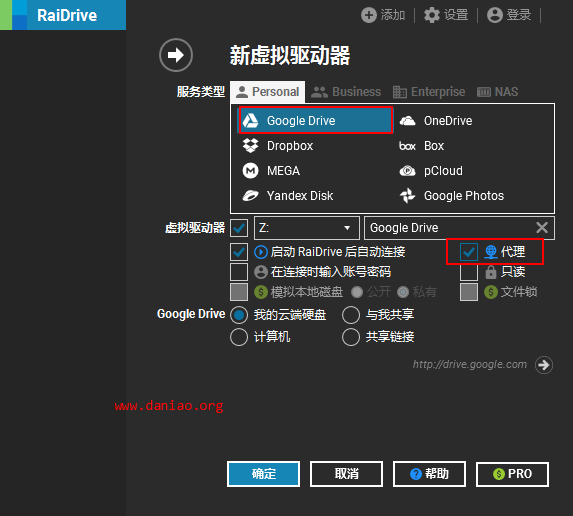Image resolution: width=573 pixels, height=516 pixels.
Task: Enable the 只读 read-only checkbox
Action: 469,272
